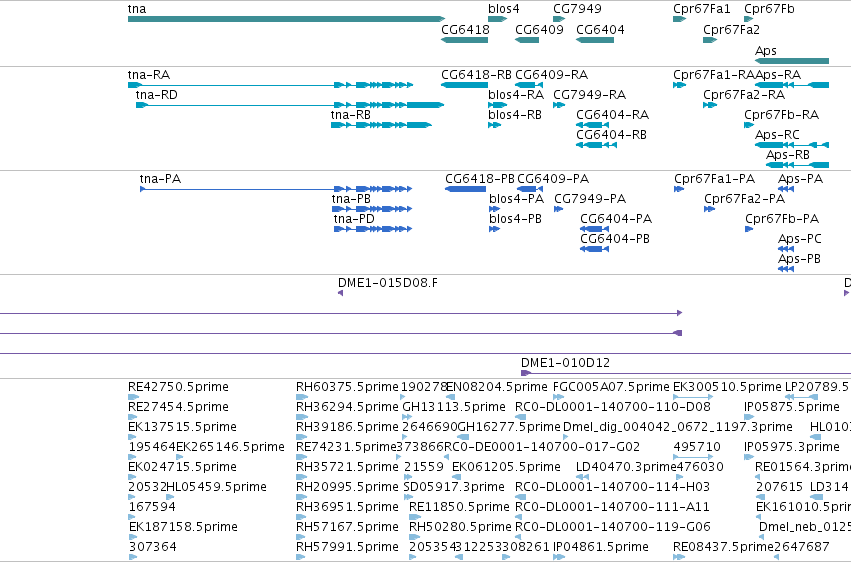Click the Aps-PA protein label
Viewport: 851px width, 562px height.
click(801, 179)
